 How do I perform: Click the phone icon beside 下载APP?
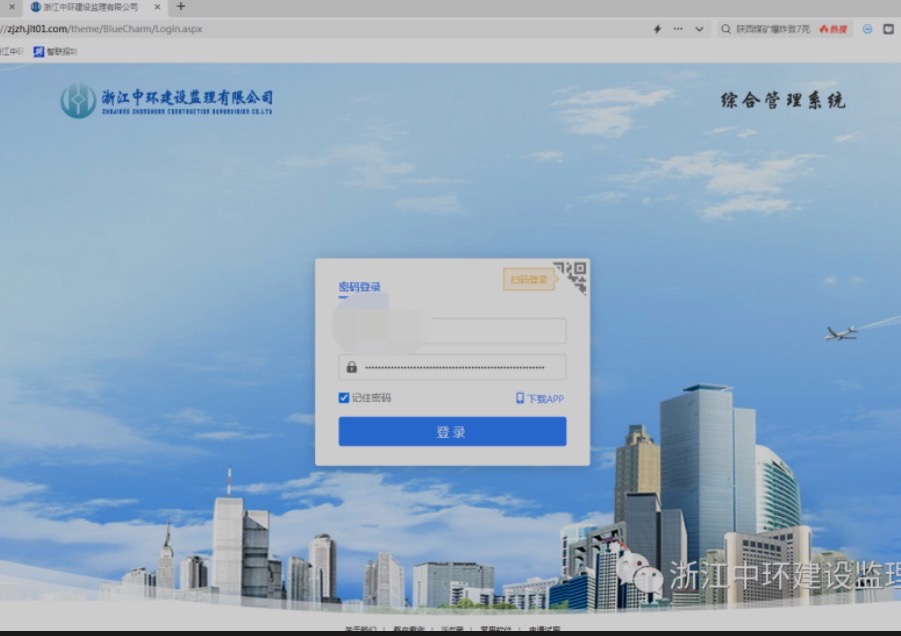519,398
